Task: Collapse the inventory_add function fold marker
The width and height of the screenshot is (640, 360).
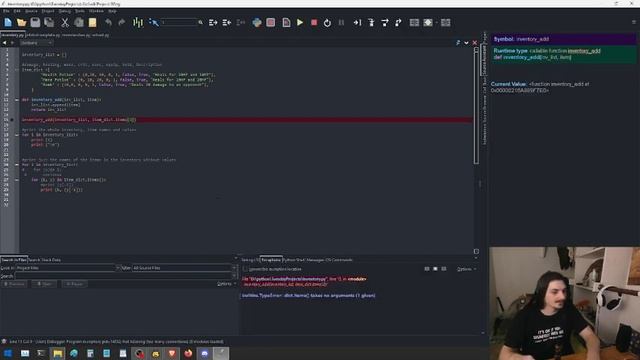Action: [17, 100]
